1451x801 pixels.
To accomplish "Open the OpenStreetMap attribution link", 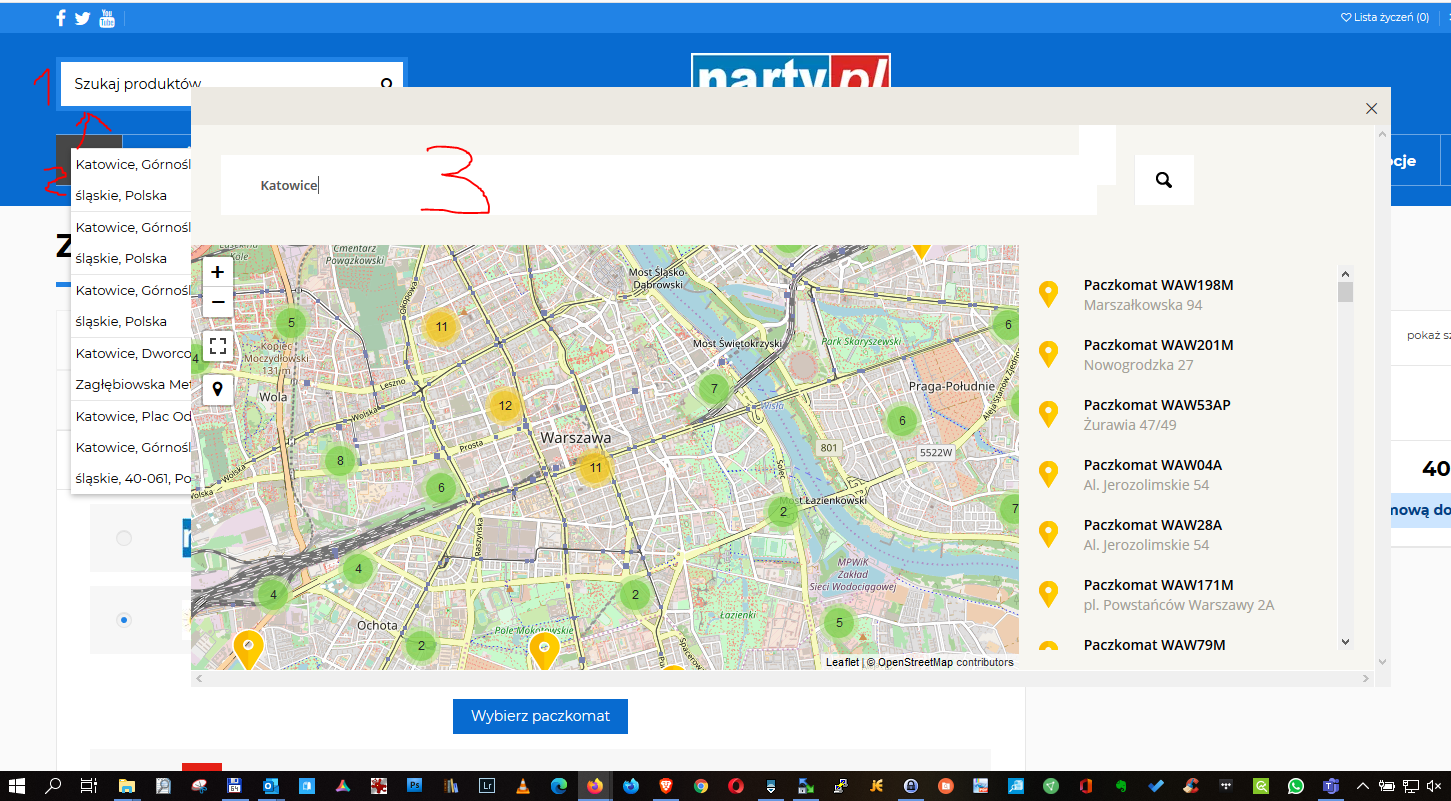I will (x=915, y=662).
